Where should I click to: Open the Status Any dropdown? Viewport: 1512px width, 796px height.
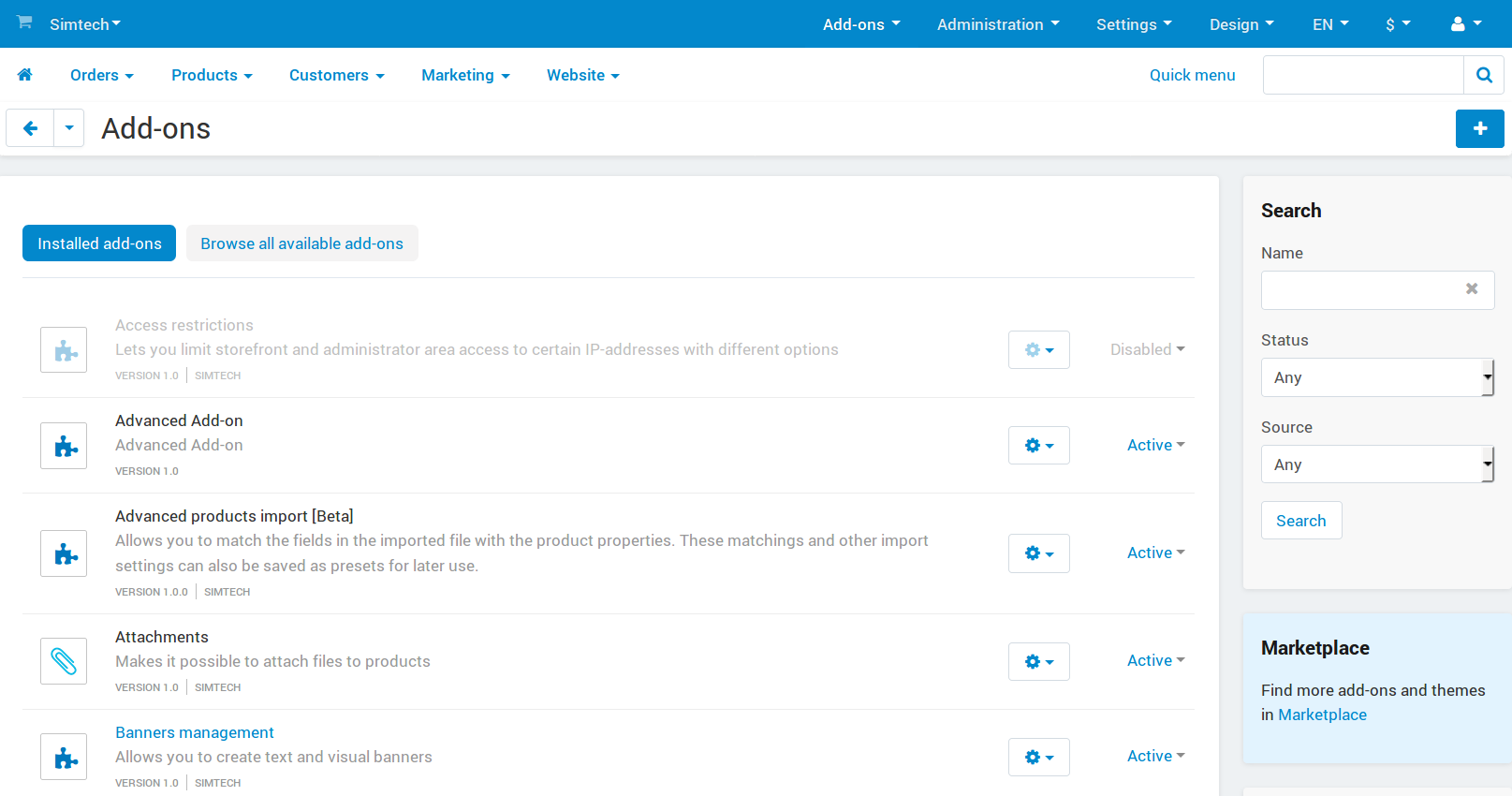coord(1377,377)
